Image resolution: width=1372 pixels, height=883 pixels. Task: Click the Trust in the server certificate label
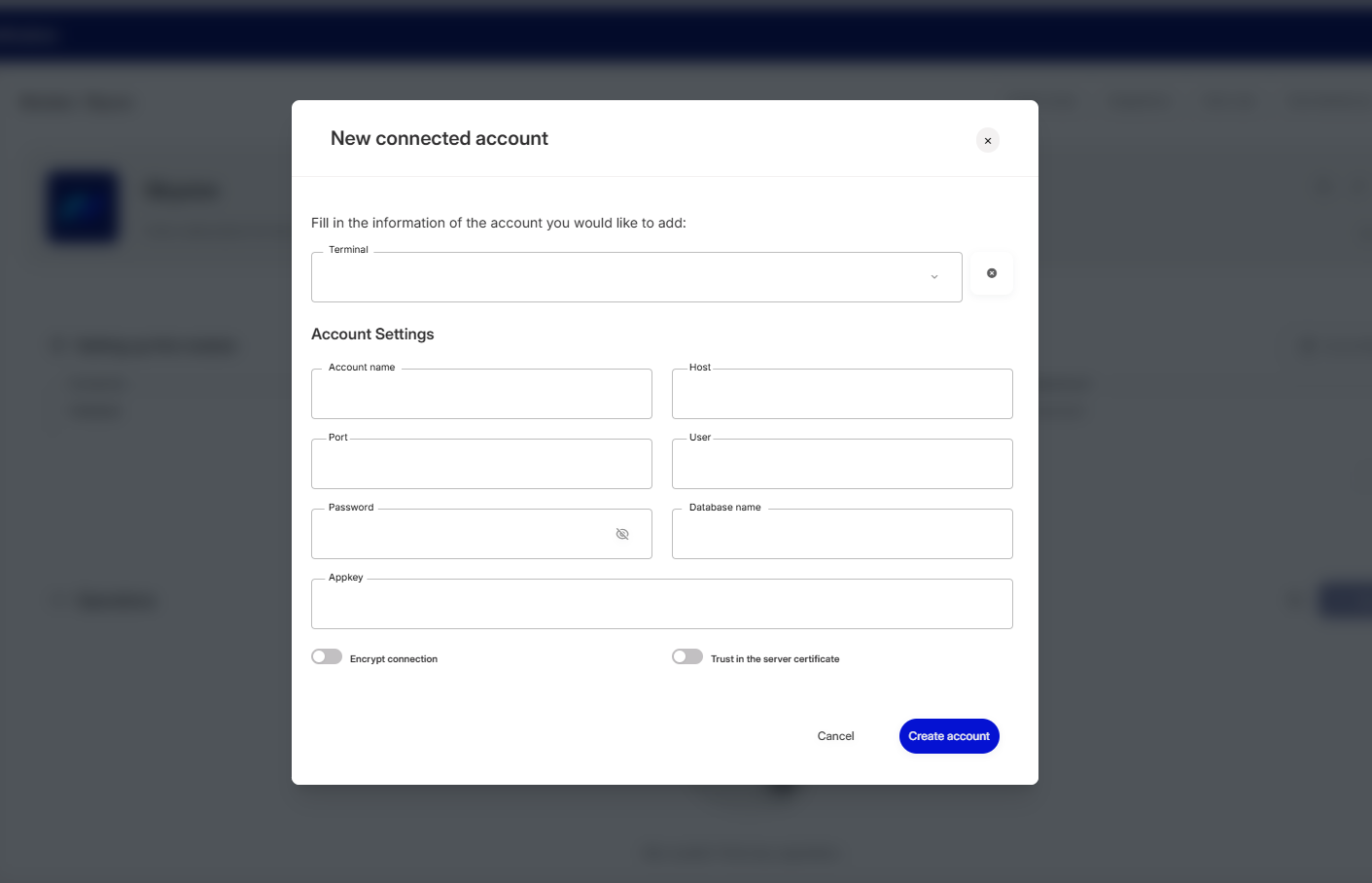pyautogui.click(x=775, y=659)
